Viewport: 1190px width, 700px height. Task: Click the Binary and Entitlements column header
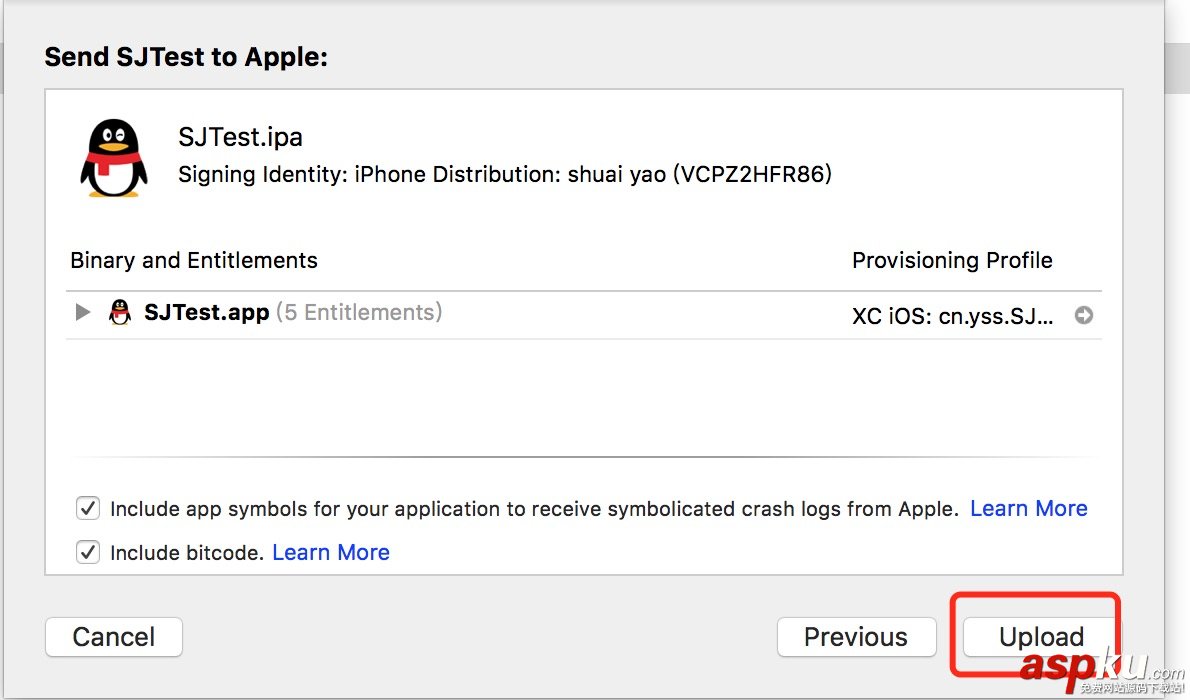(x=193, y=260)
